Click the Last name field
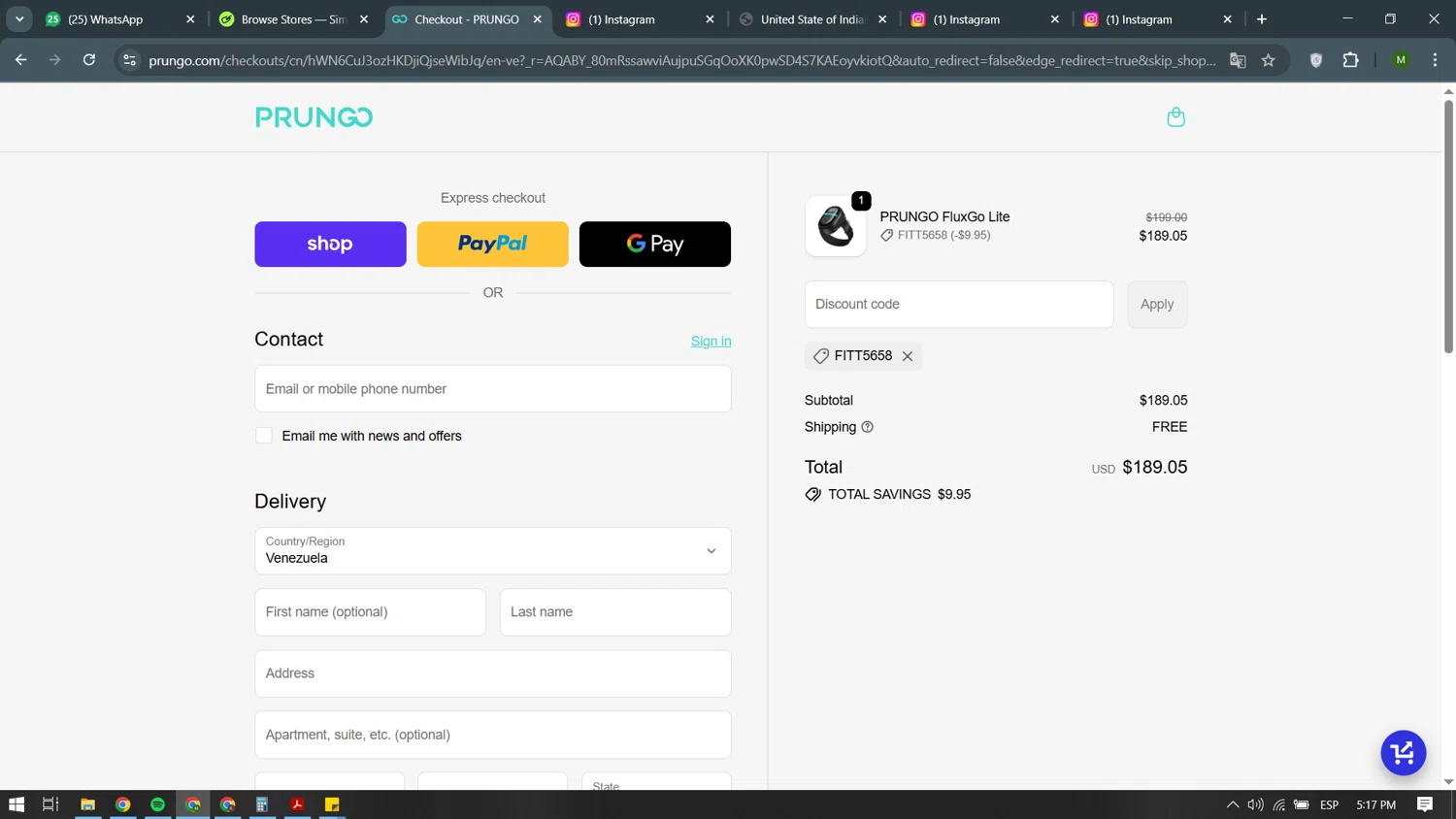This screenshot has height=819, width=1456. point(615,612)
